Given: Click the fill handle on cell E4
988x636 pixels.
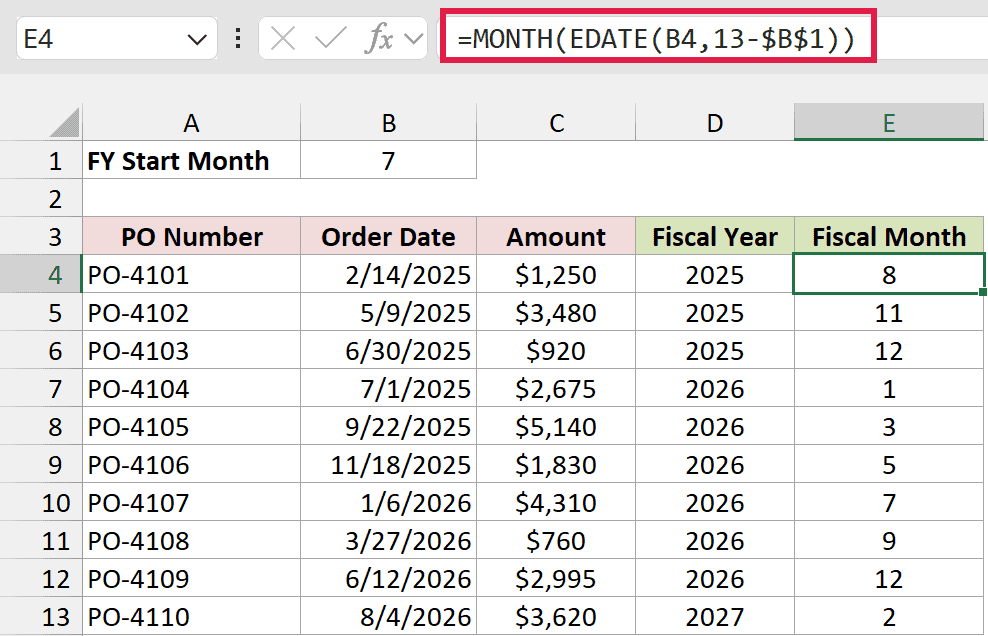Looking at the screenshot, I should [983, 292].
